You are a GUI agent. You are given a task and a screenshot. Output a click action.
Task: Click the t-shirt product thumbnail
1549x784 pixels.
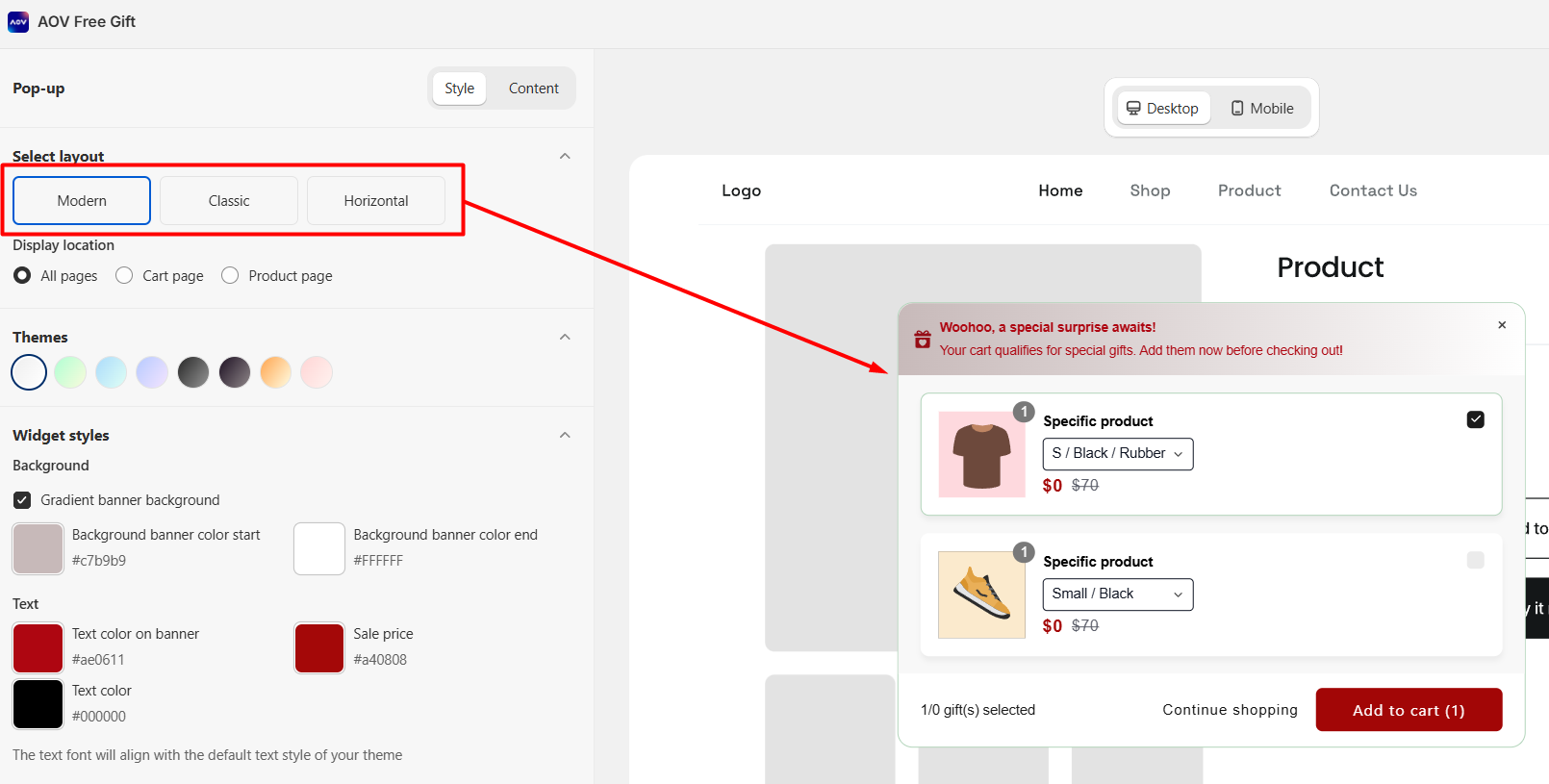click(981, 454)
